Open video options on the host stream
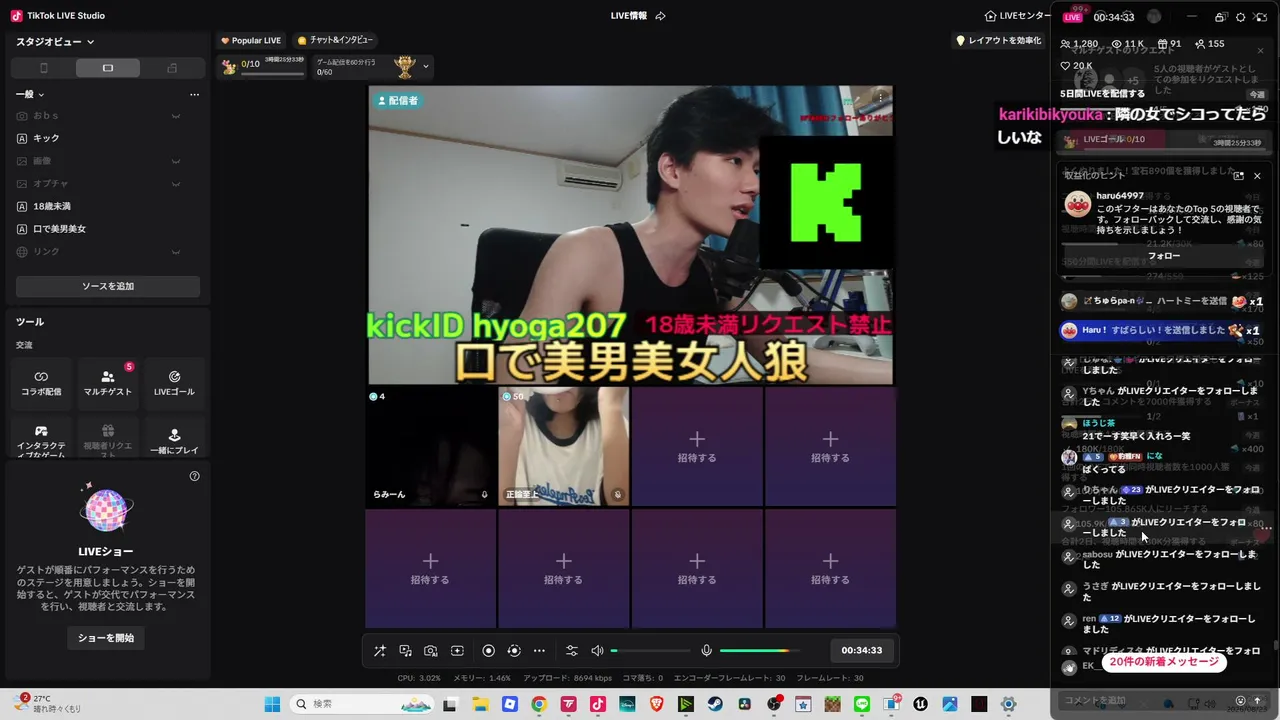The image size is (1280, 720). coord(880,98)
